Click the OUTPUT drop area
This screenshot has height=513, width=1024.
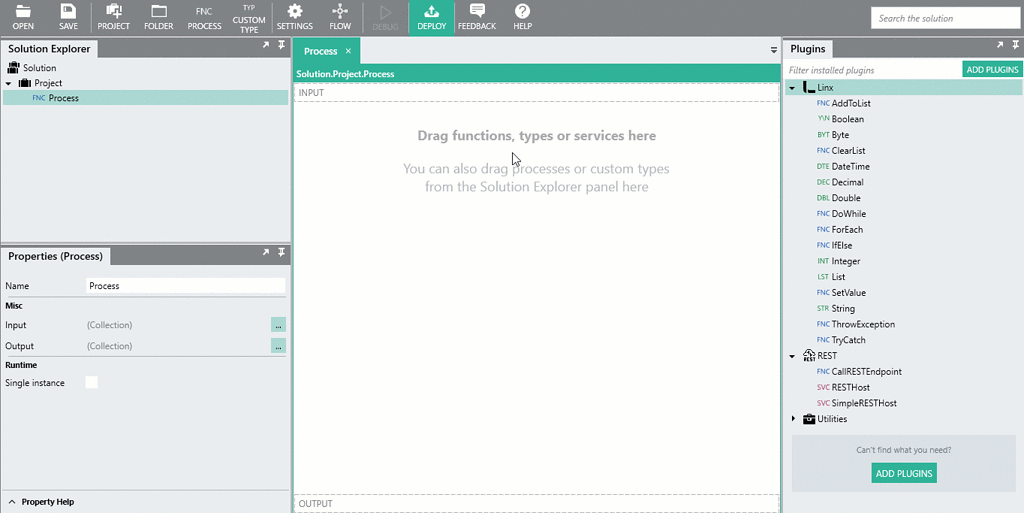click(536, 503)
